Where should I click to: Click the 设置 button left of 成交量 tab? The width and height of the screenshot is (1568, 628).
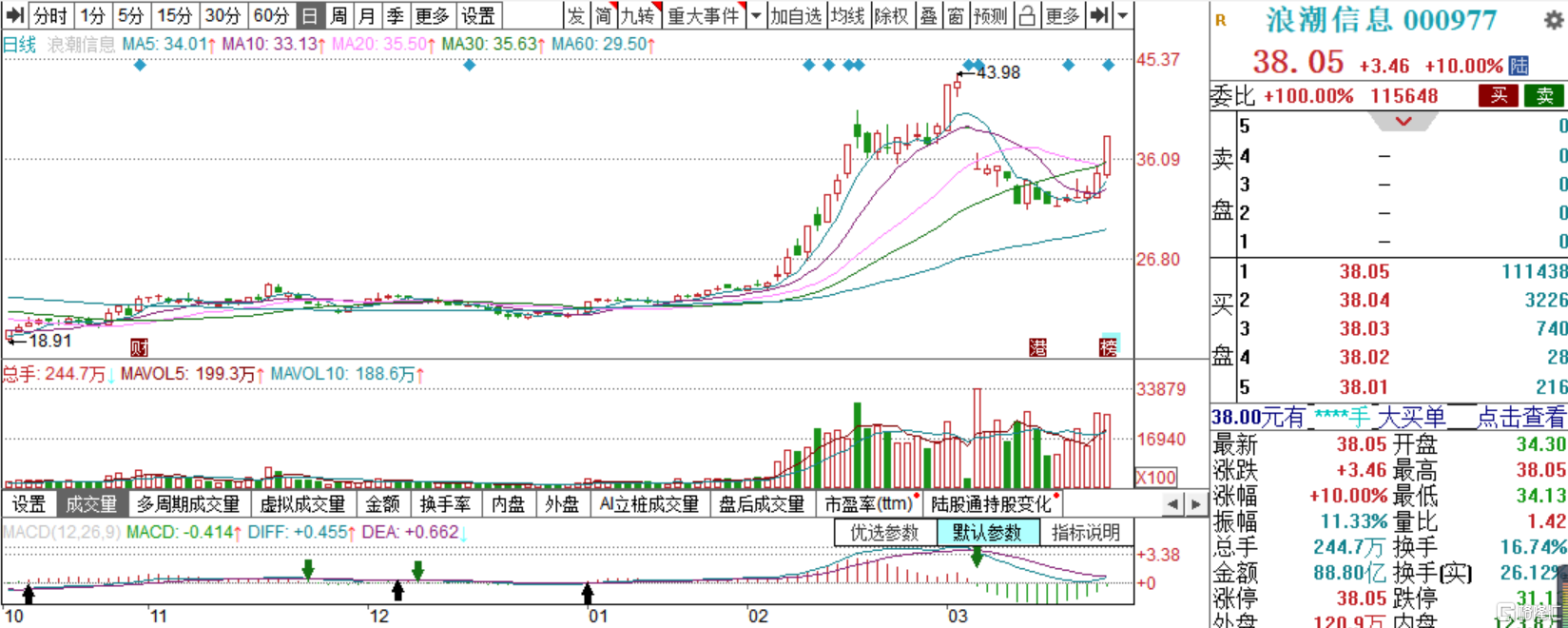click(x=29, y=504)
